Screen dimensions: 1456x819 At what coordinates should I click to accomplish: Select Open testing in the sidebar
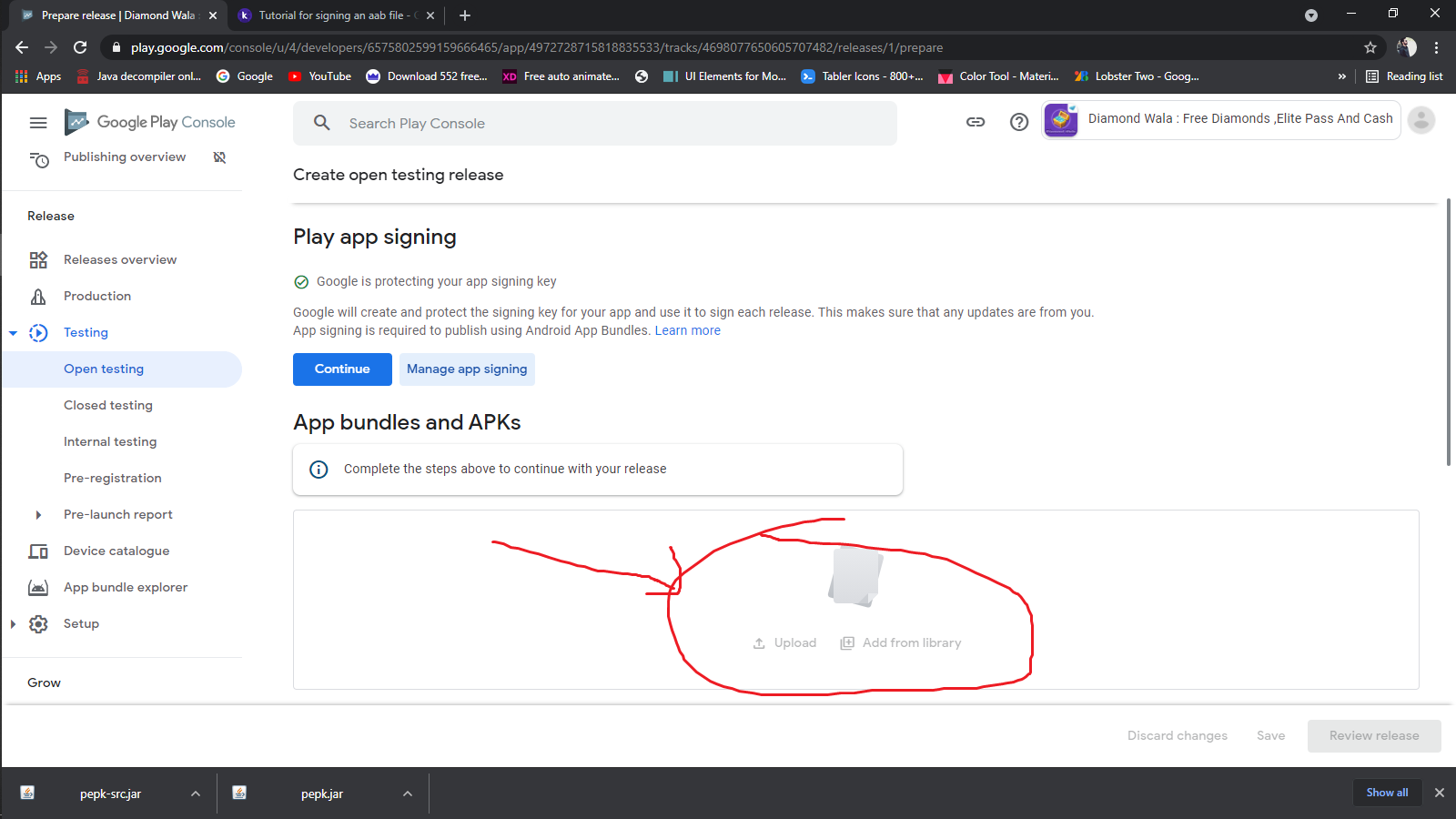tap(122, 369)
